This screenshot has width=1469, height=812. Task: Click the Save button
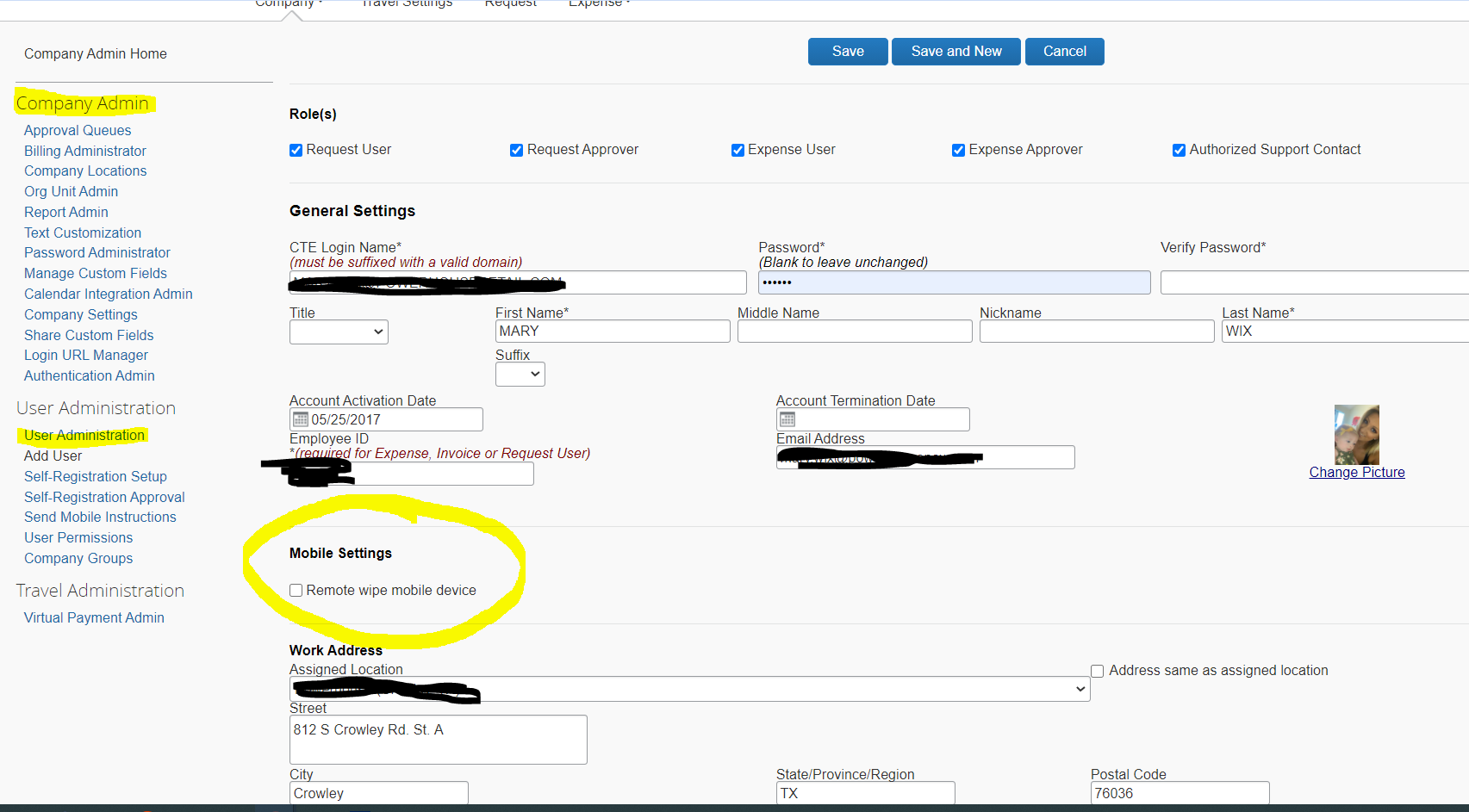(848, 52)
